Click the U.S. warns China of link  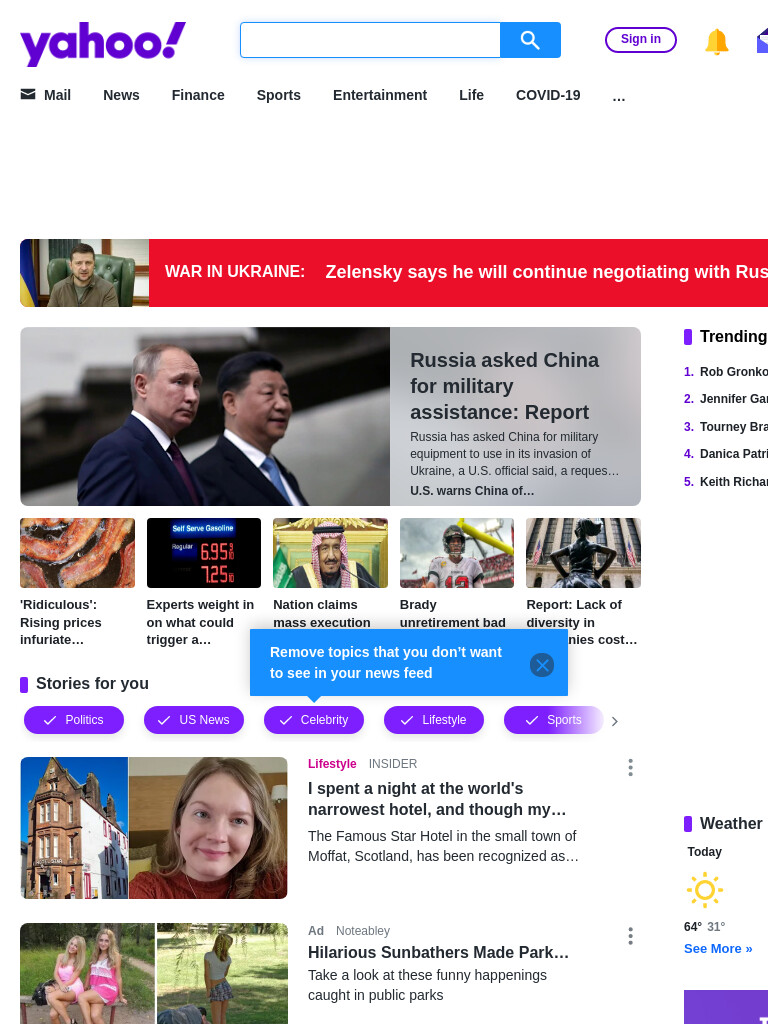[x=472, y=490]
